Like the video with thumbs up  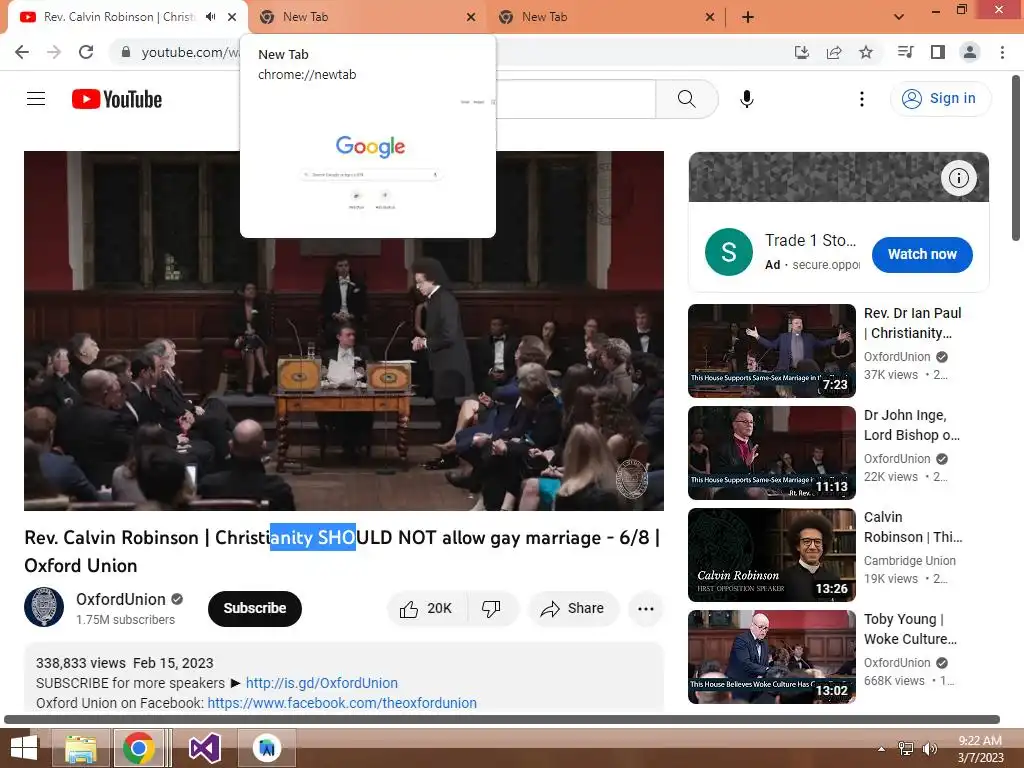pos(427,609)
